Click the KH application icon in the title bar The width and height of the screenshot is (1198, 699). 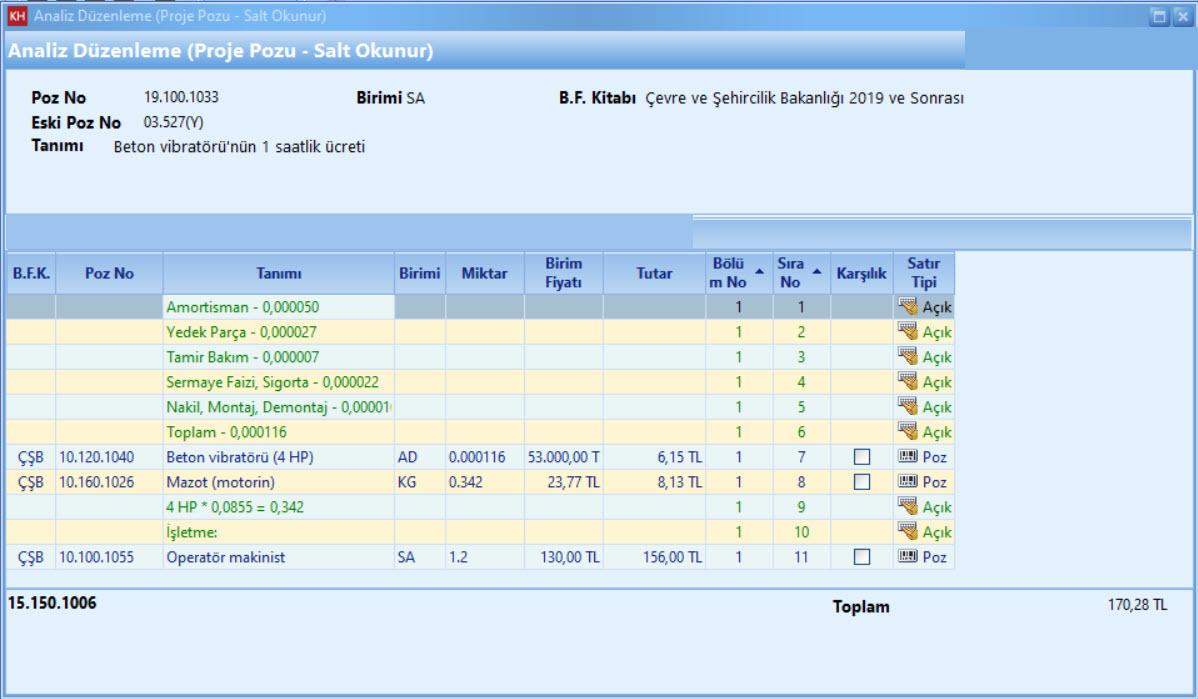[16, 16]
